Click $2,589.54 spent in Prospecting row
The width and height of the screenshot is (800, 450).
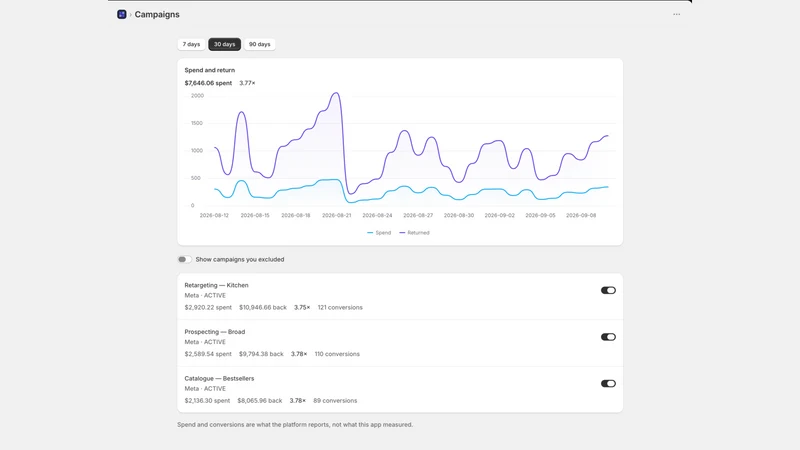(208, 354)
